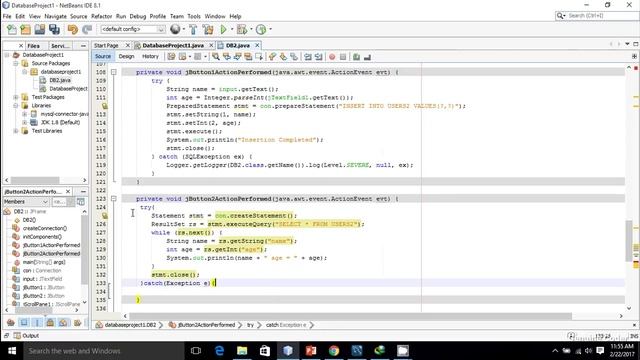
Task: Collapse the Libraries tree node
Action: point(16,106)
